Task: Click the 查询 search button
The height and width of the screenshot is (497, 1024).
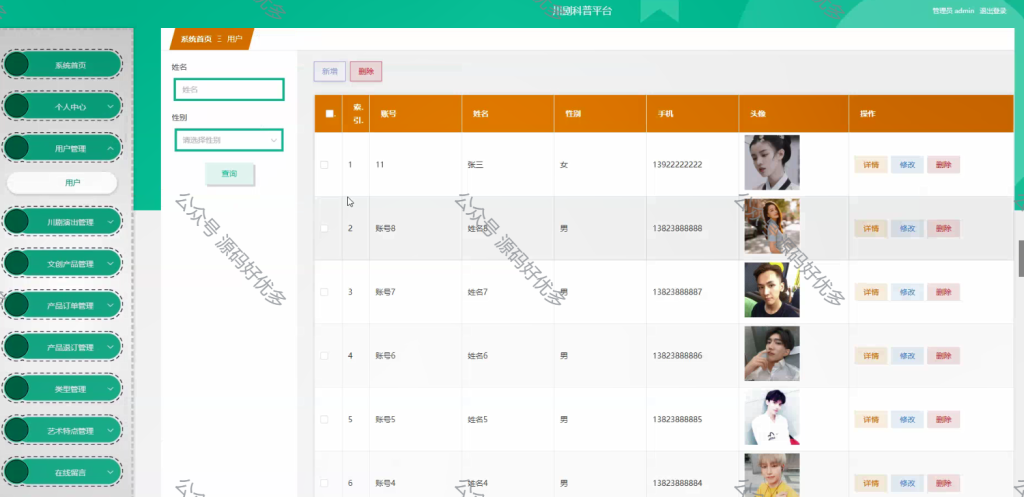Action: (x=229, y=174)
